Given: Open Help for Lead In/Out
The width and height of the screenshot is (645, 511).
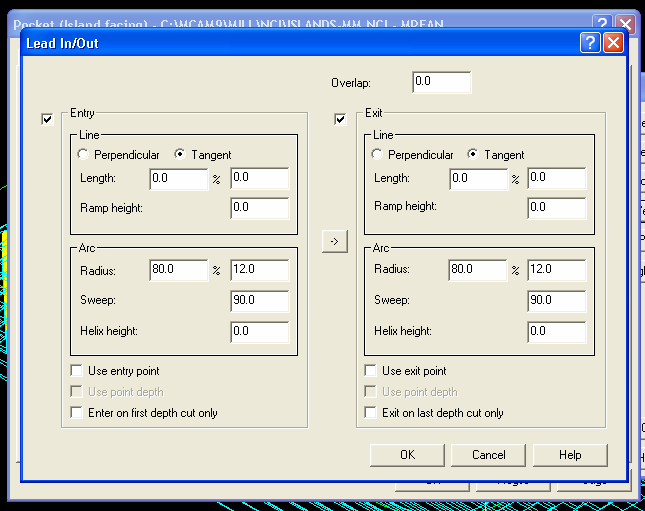Looking at the screenshot, I should pos(570,455).
